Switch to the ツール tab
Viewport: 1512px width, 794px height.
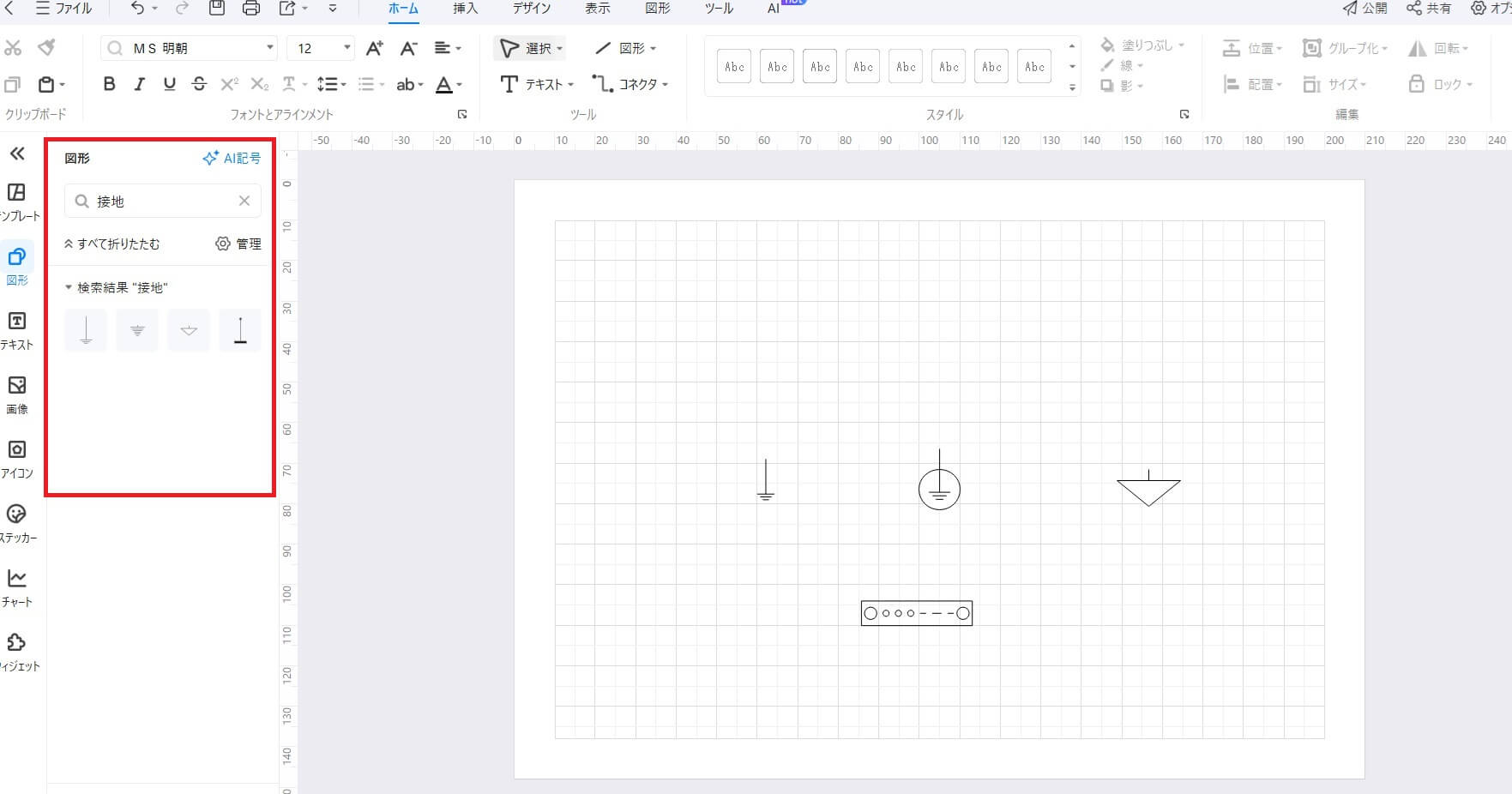coord(719,9)
